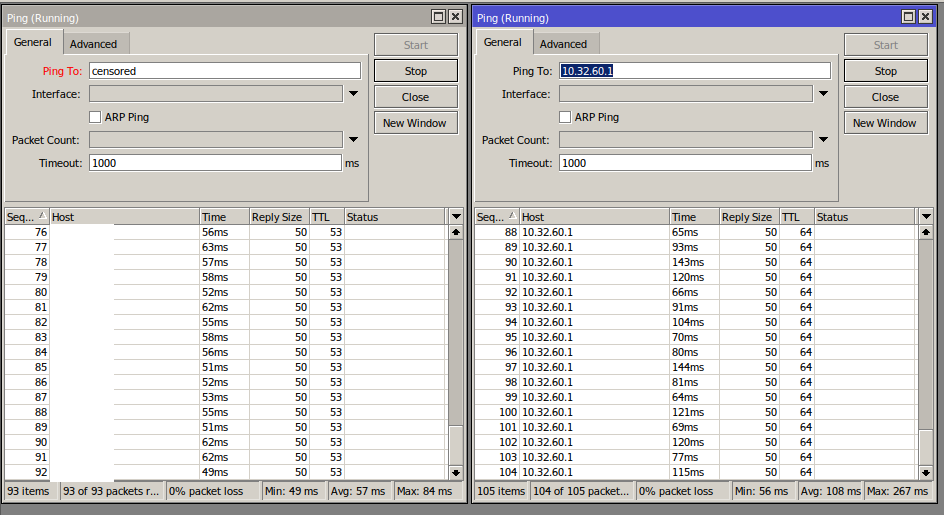Click Timeout field in right window
The width and height of the screenshot is (944, 515).
[686, 163]
